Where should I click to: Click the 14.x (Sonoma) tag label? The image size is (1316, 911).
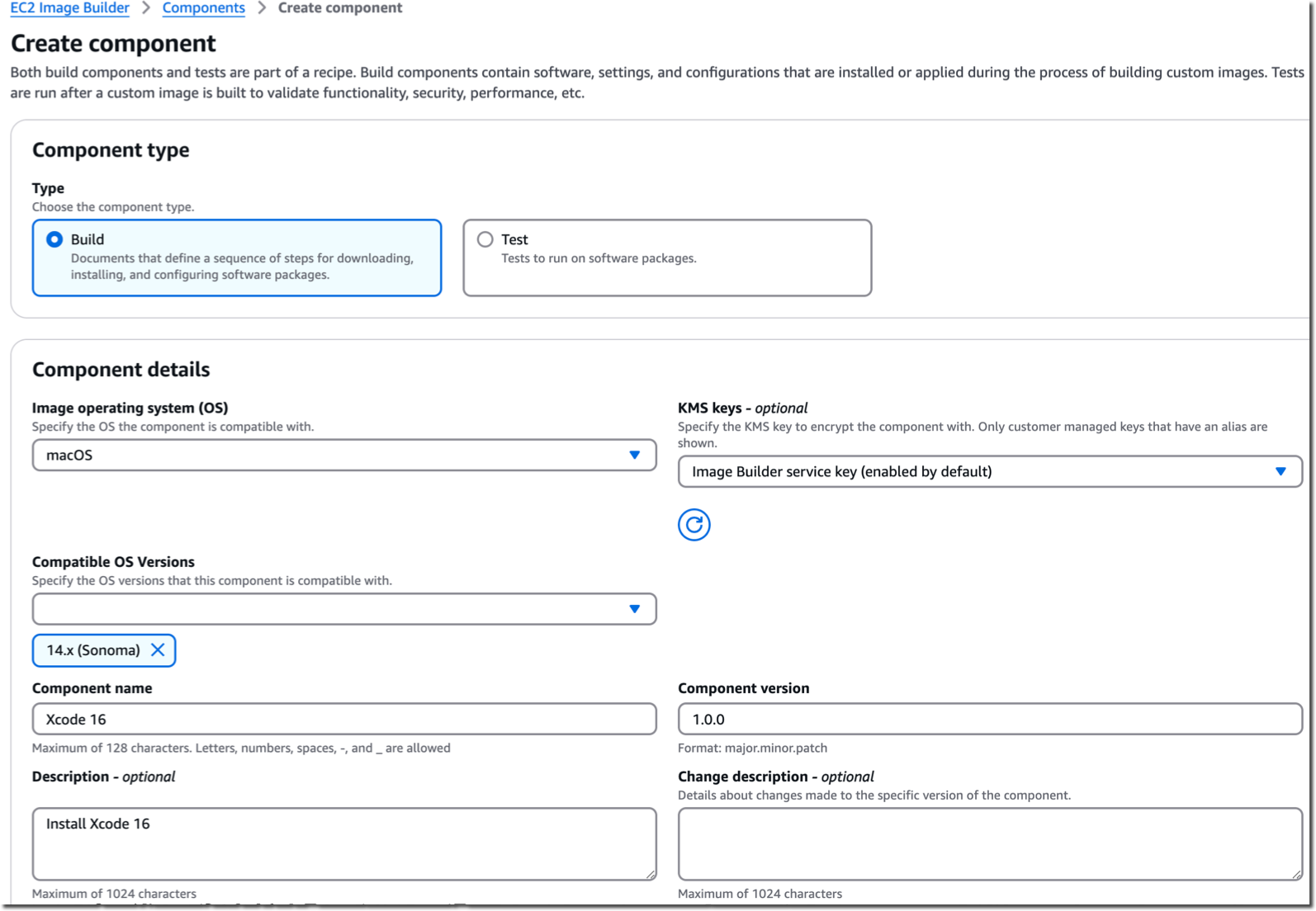(x=93, y=650)
